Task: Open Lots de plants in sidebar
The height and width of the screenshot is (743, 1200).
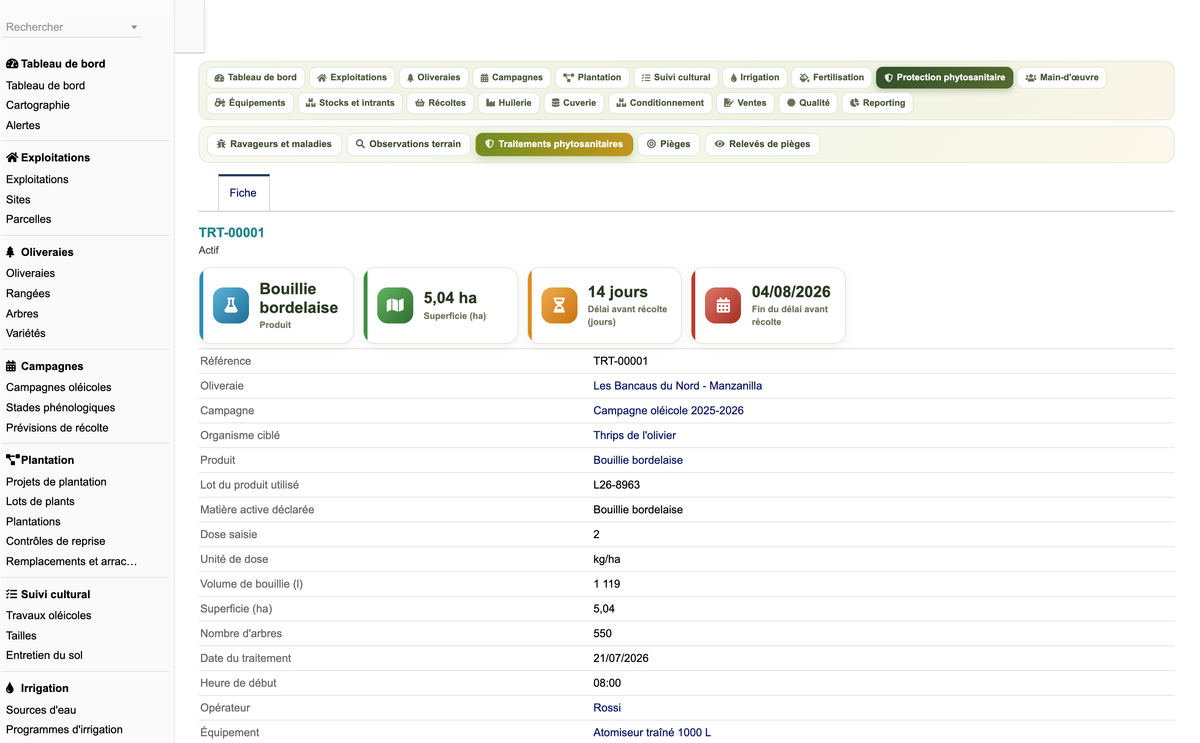Action: click(40, 501)
